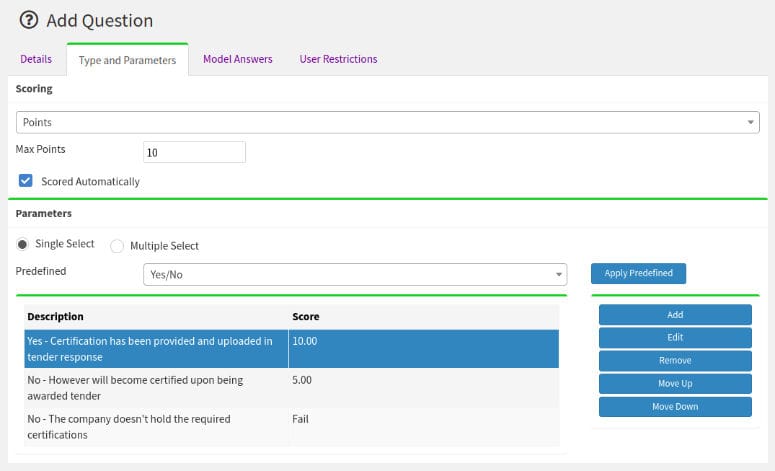
Task: Select the row with Fail score
Action: 150,426
